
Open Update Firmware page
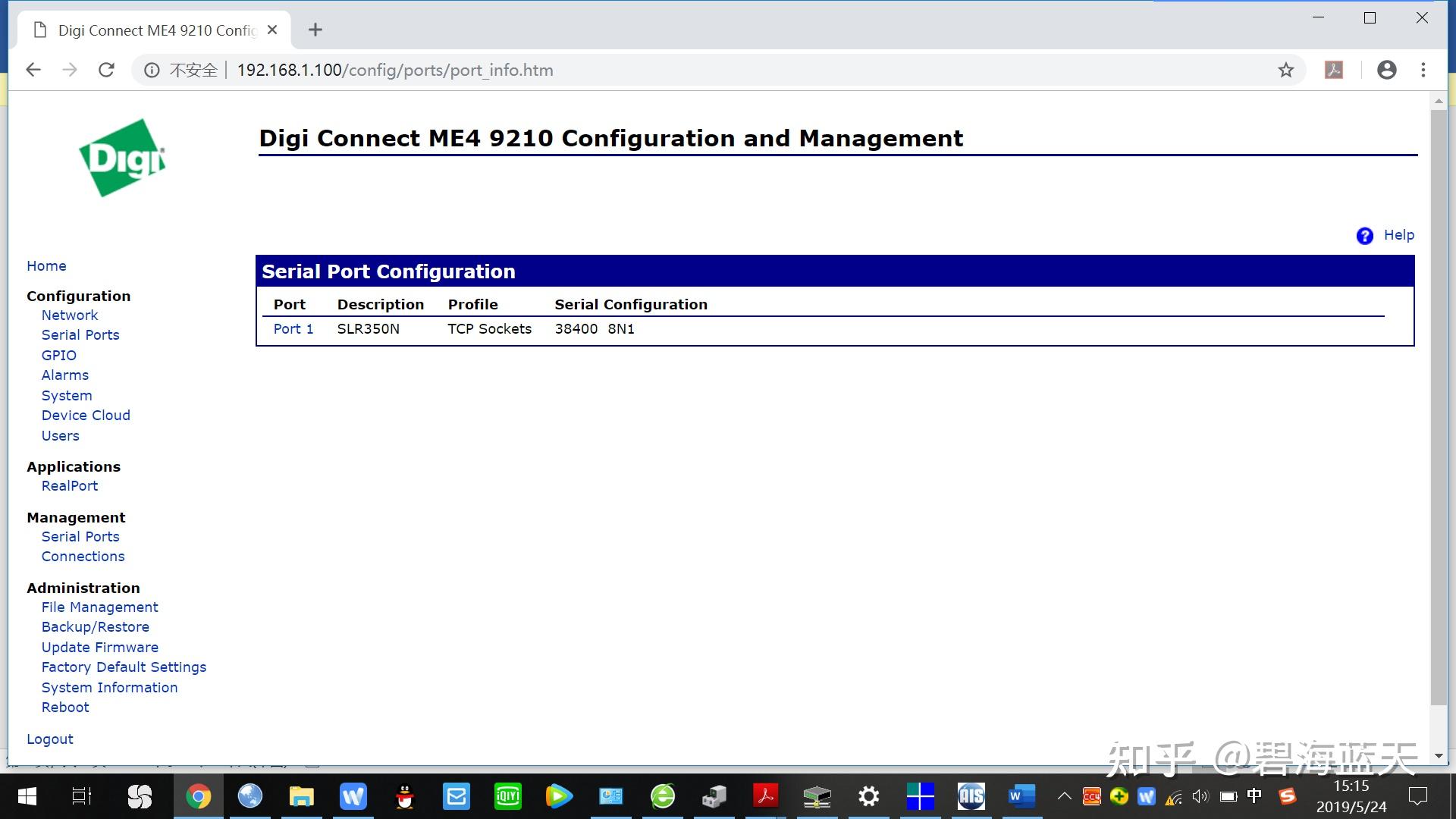click(x=100, y=648)
